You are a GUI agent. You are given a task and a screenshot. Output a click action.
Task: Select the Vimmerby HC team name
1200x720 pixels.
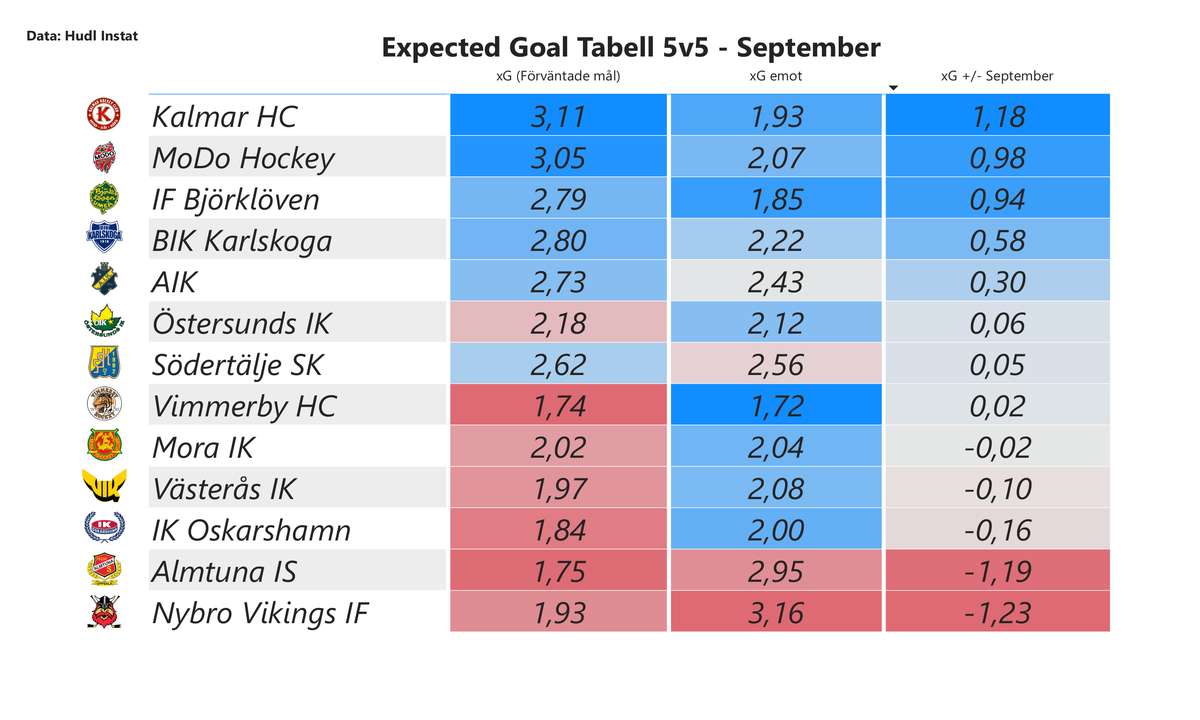click(x=244, y=406)
